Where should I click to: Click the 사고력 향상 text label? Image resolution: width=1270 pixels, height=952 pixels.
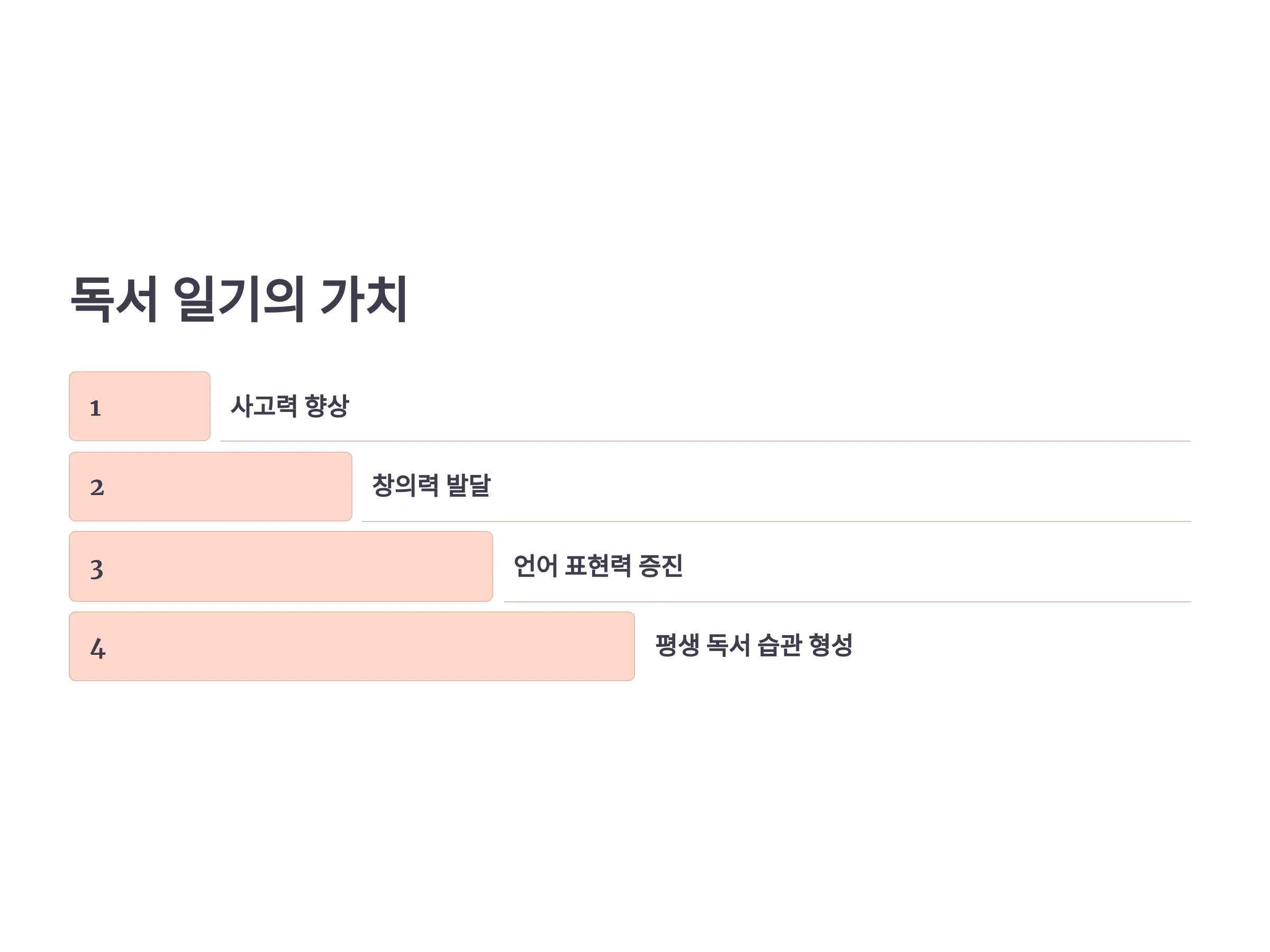[289, 406]
